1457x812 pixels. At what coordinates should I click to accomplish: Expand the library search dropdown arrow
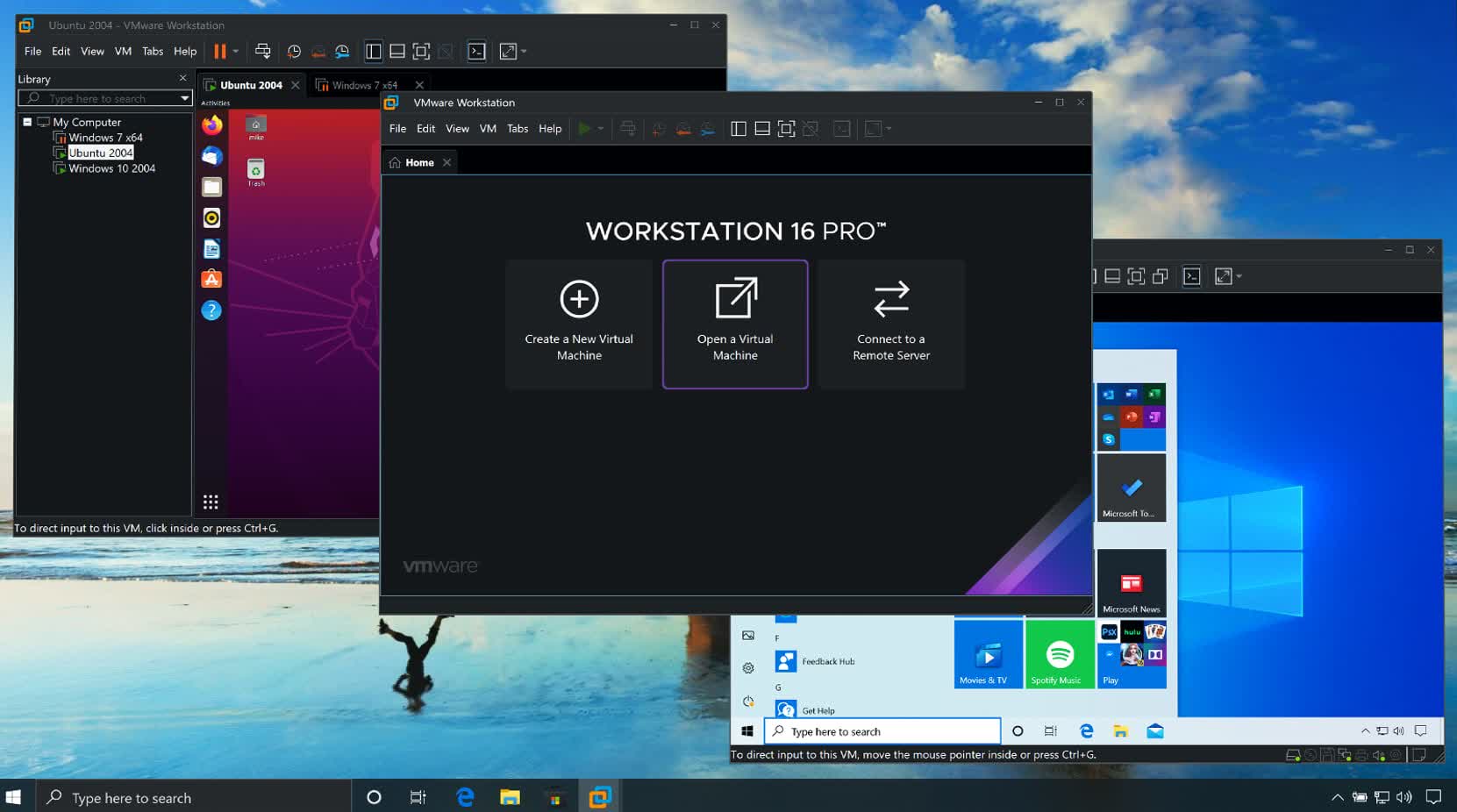pyautogui.click(x=184, y=98)
